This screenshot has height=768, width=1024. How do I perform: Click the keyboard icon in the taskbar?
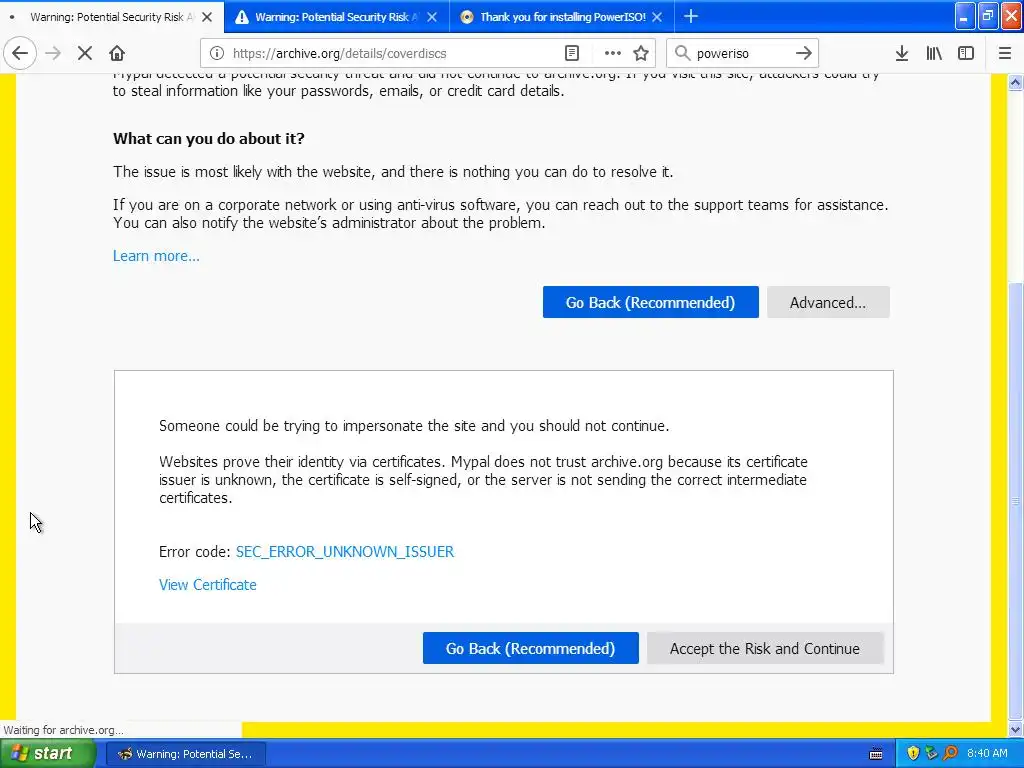(876, 754)
